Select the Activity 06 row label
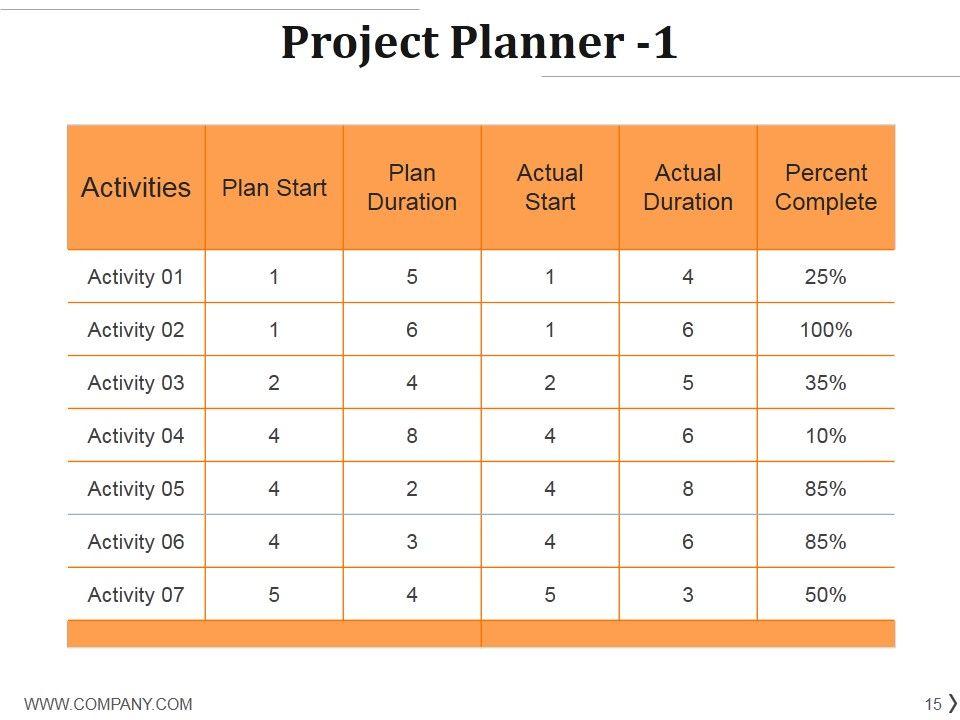 click(x=136, y=542)
